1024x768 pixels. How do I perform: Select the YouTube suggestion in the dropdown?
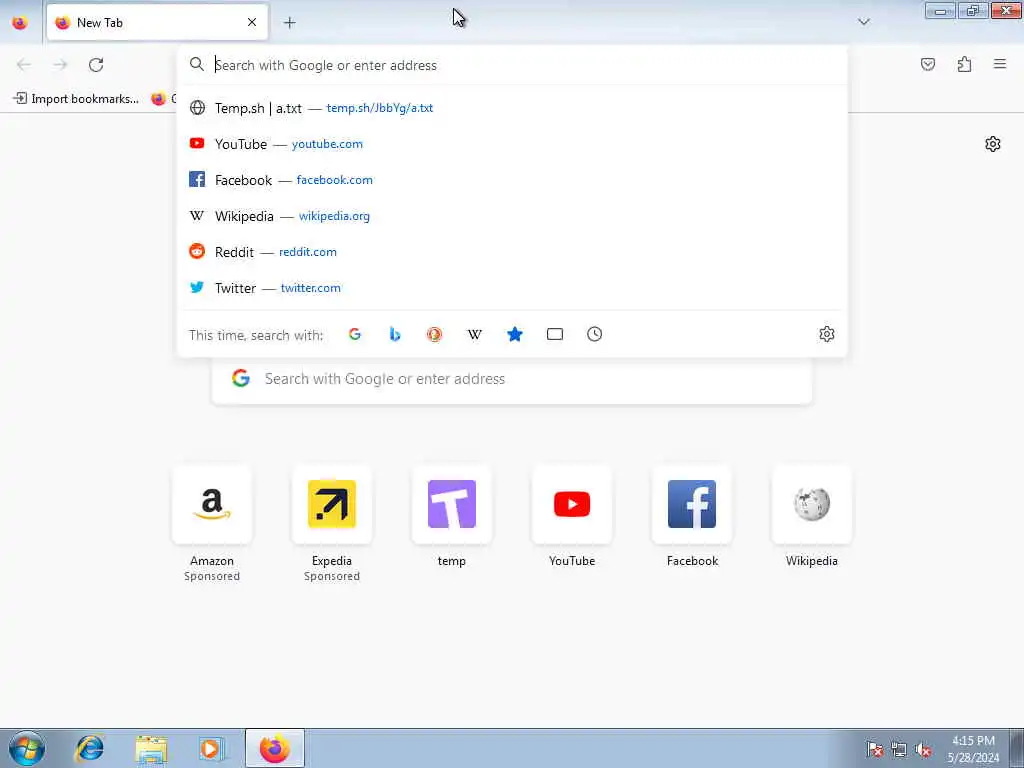(x=511, y=144)
